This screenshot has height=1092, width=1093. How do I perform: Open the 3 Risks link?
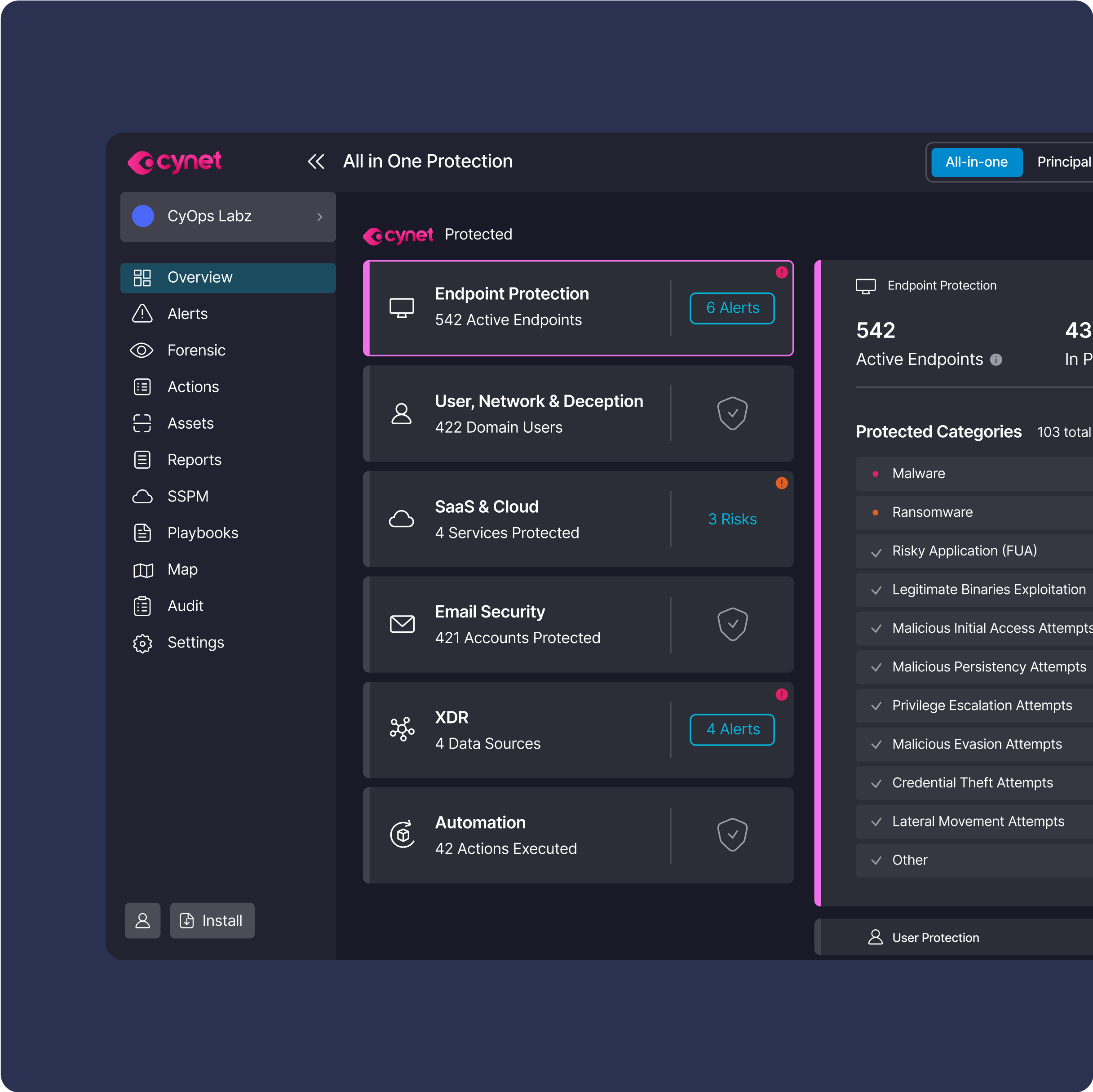tap(732, 519)
